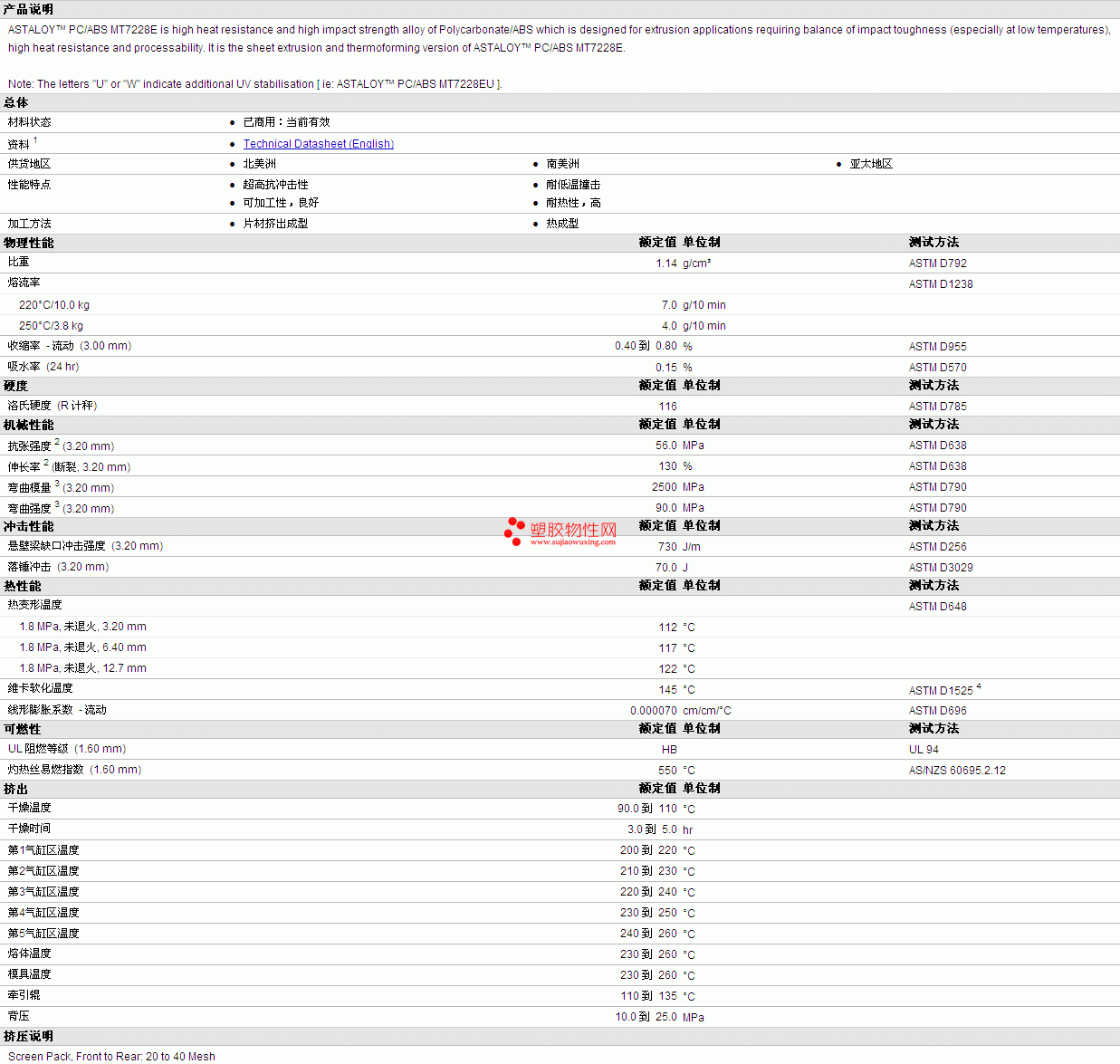Select the 落锤冲击 value 70.0
The width and height of the screenshot is (1120, 1064).
[x=666, y=568]
